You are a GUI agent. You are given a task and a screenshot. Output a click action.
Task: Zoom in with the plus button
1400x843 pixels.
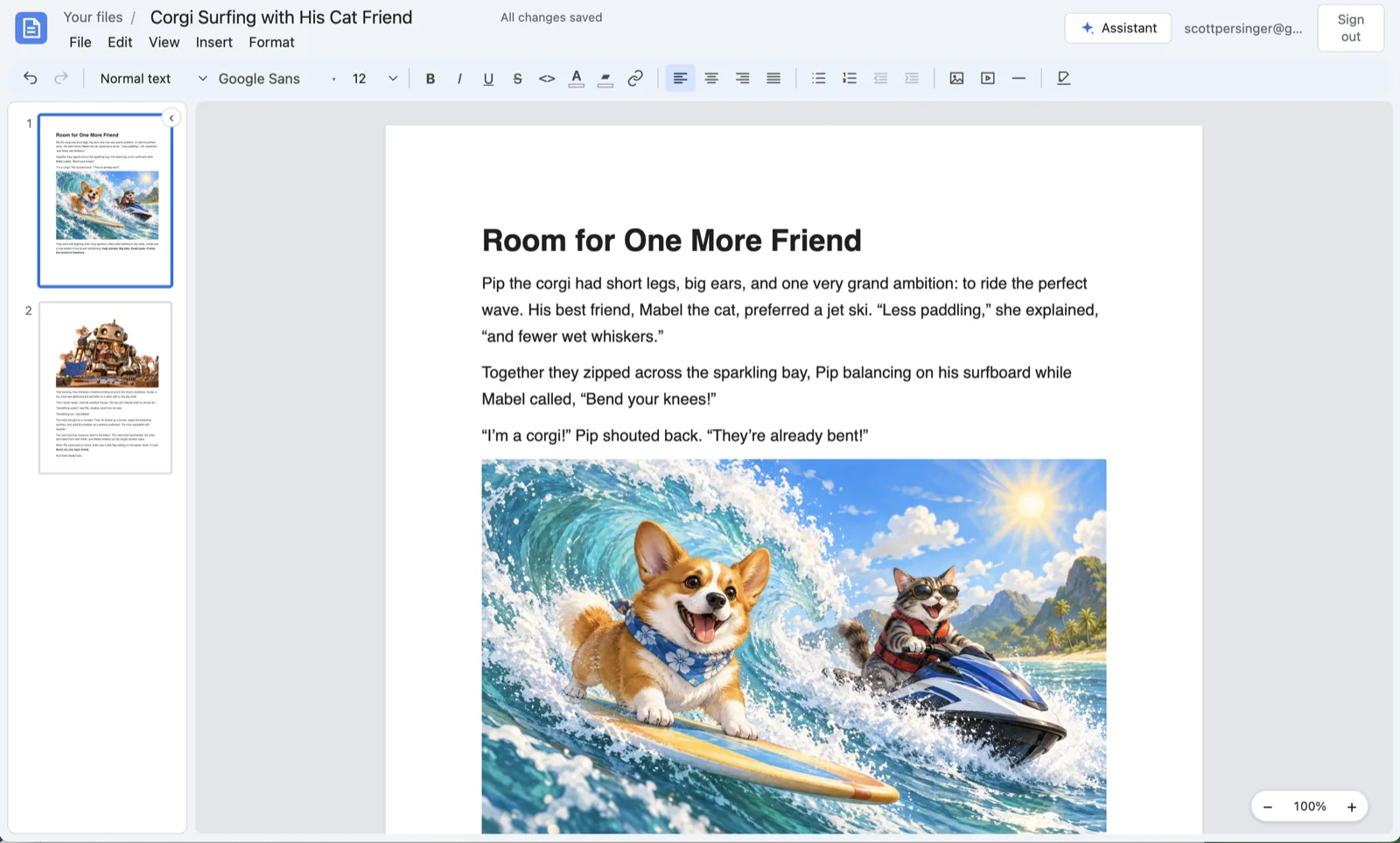pos(1351,806)
